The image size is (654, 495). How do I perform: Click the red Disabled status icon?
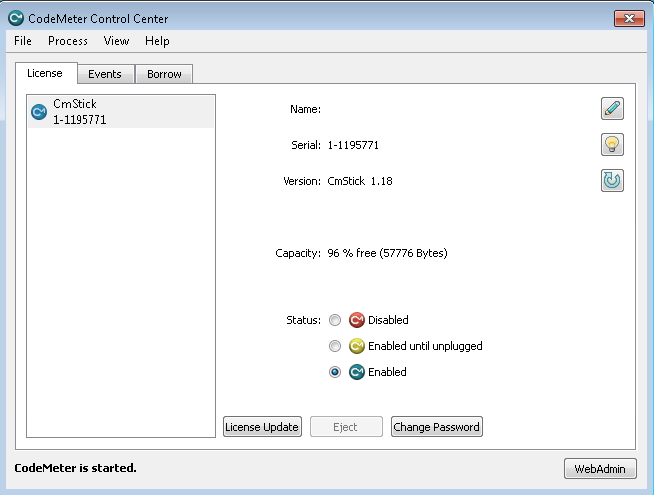pyautogui.click(x=357, y=320)
